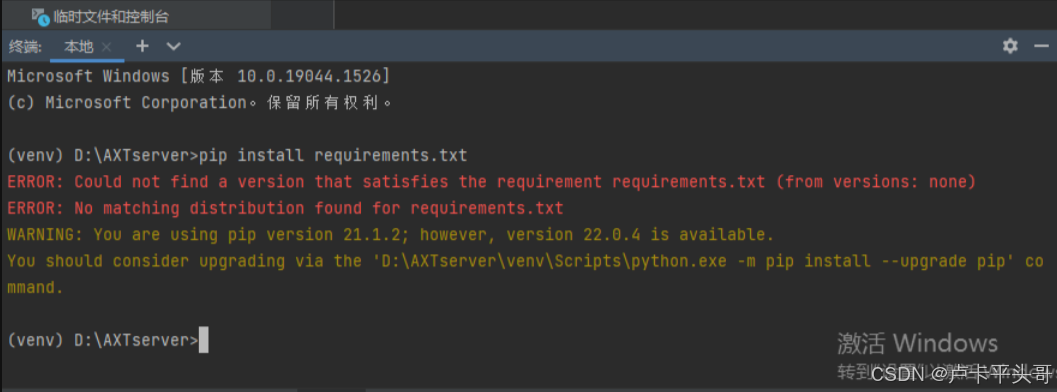Click the 终端 panel label

25,46
